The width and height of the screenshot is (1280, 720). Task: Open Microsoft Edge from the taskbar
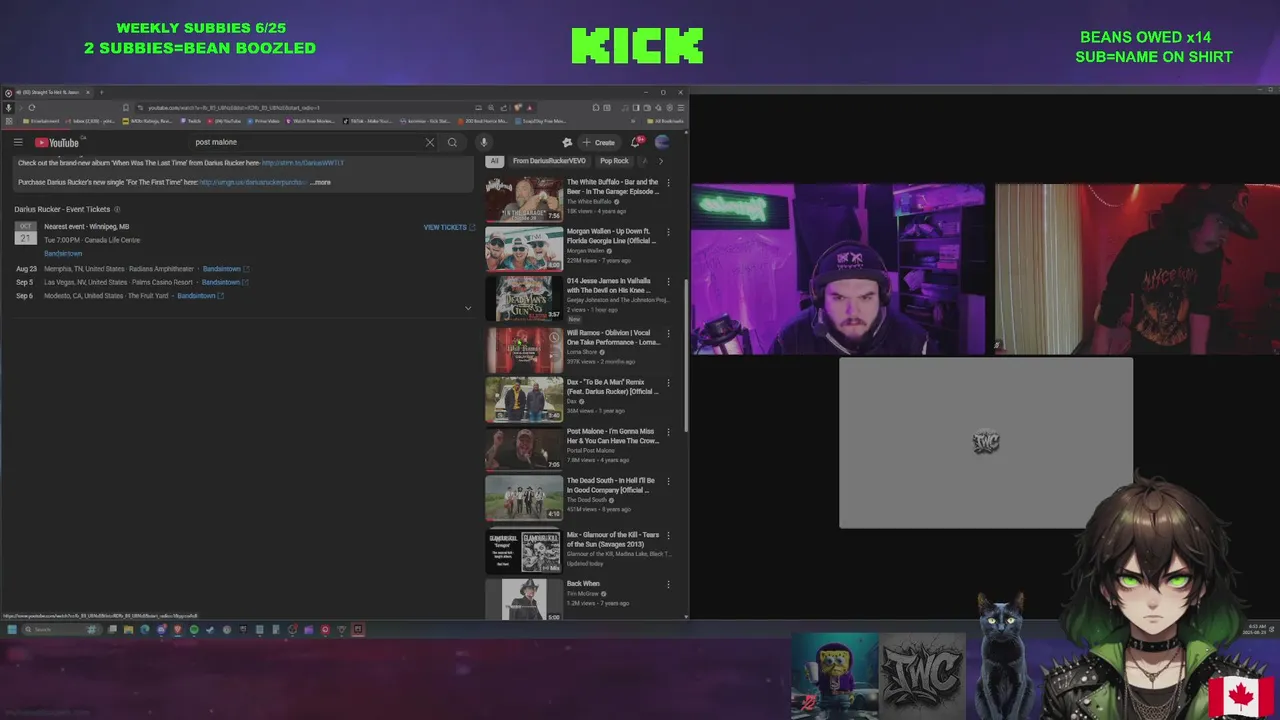click(x=145, y=629)
